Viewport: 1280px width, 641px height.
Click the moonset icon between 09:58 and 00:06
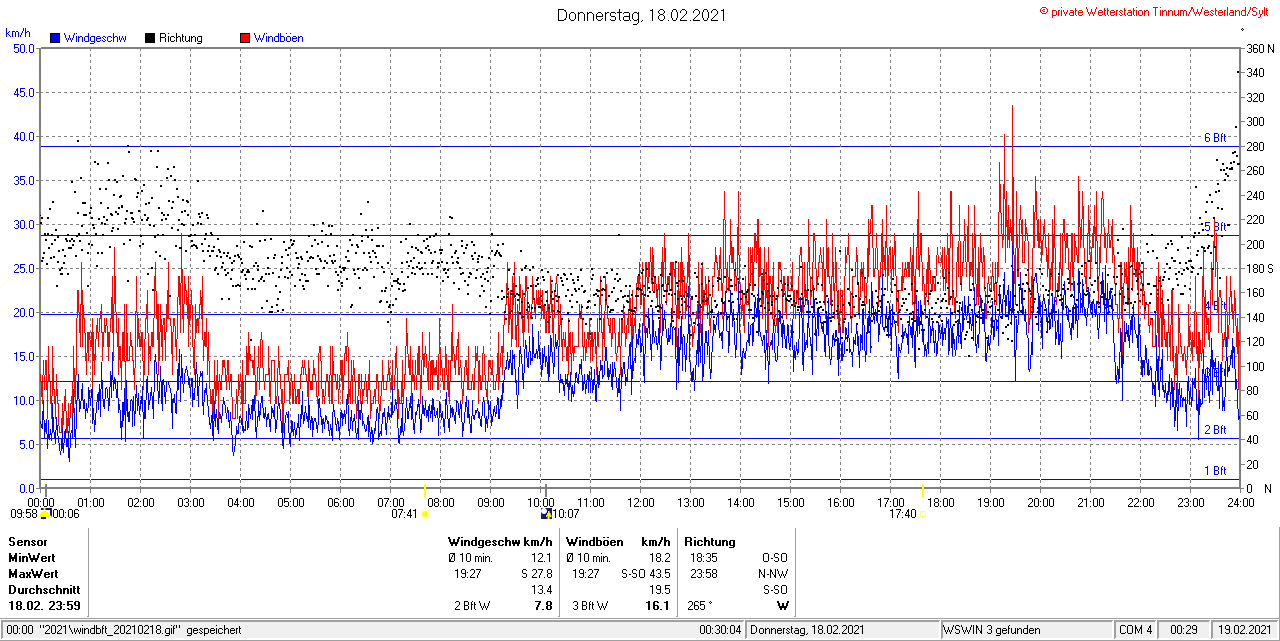click(x=44, y=514)
